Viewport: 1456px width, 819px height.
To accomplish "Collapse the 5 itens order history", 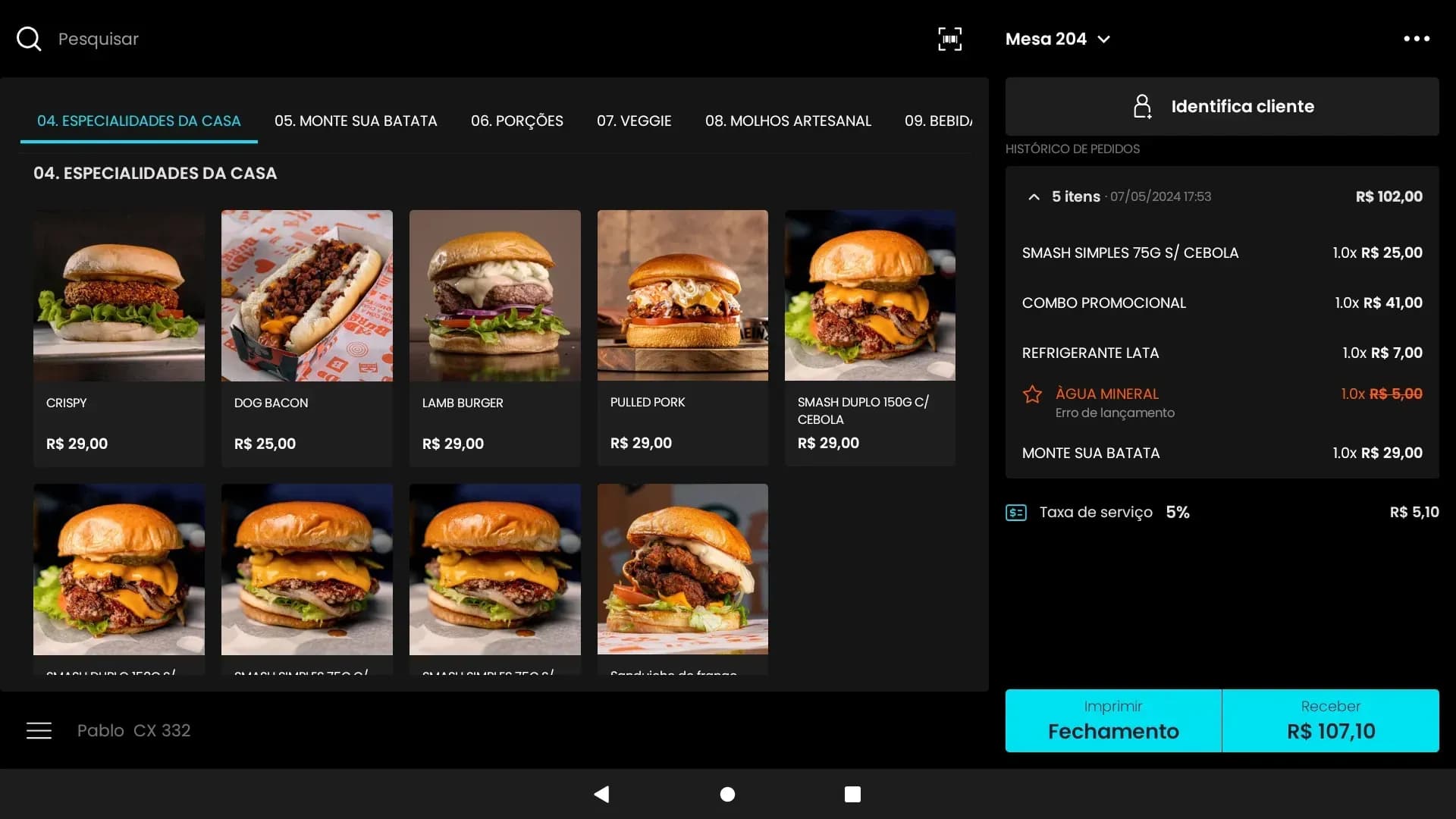I will point(1034,196).
